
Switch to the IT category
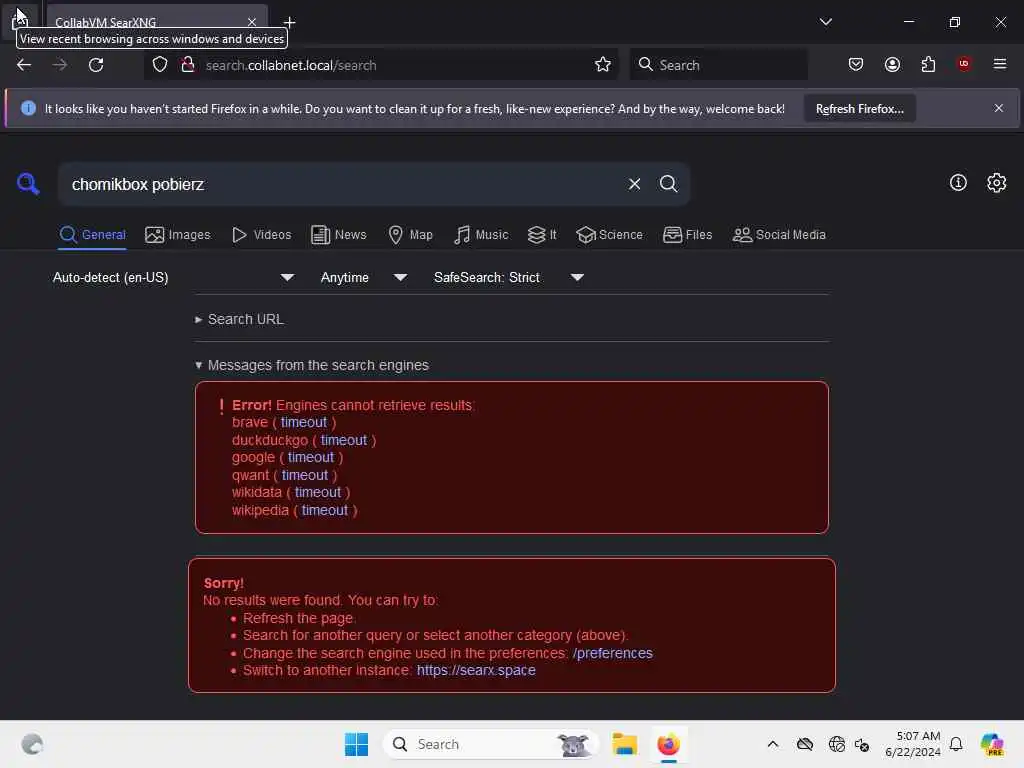coord(542,234)
